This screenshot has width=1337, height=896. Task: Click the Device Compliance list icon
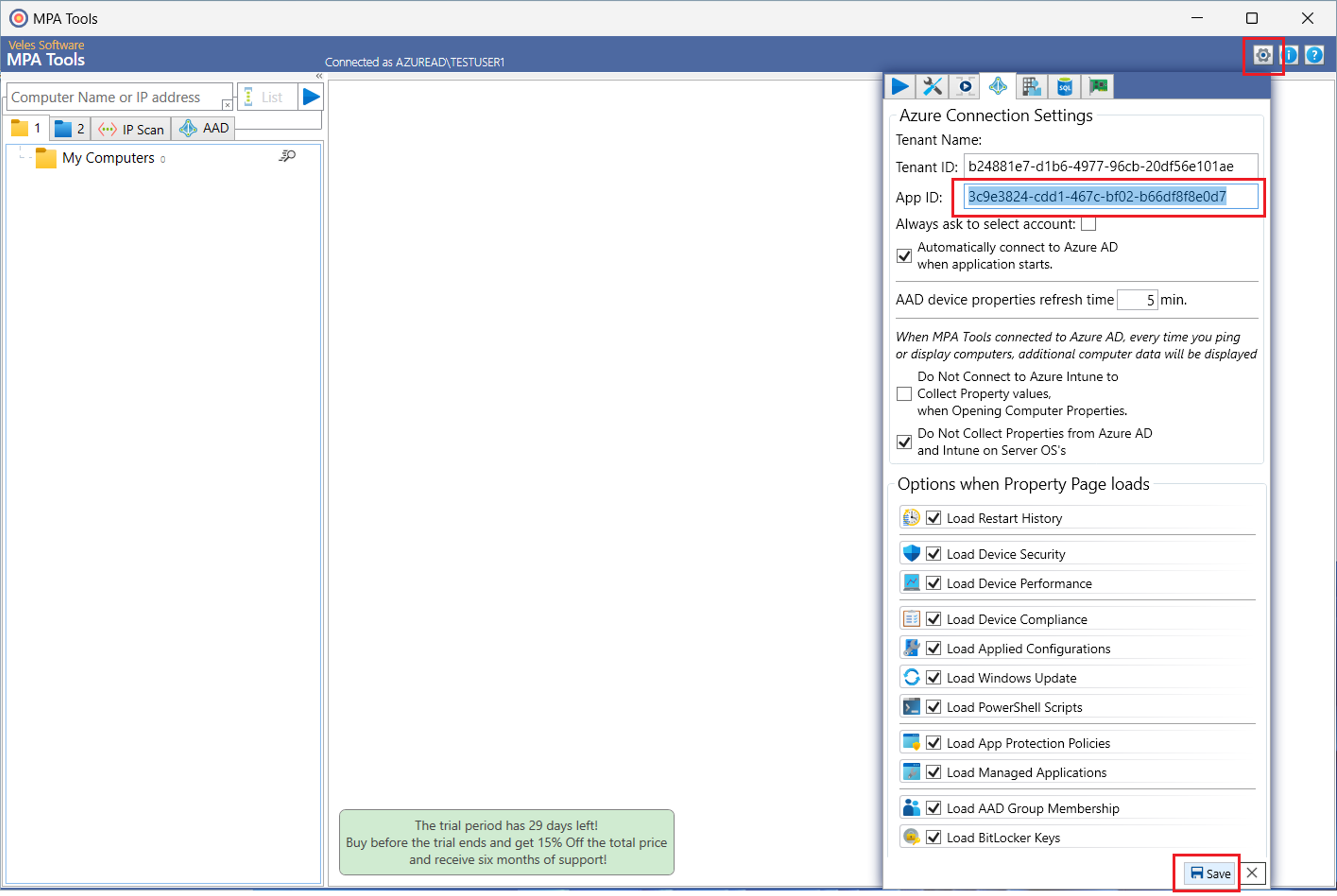point(911,618)
